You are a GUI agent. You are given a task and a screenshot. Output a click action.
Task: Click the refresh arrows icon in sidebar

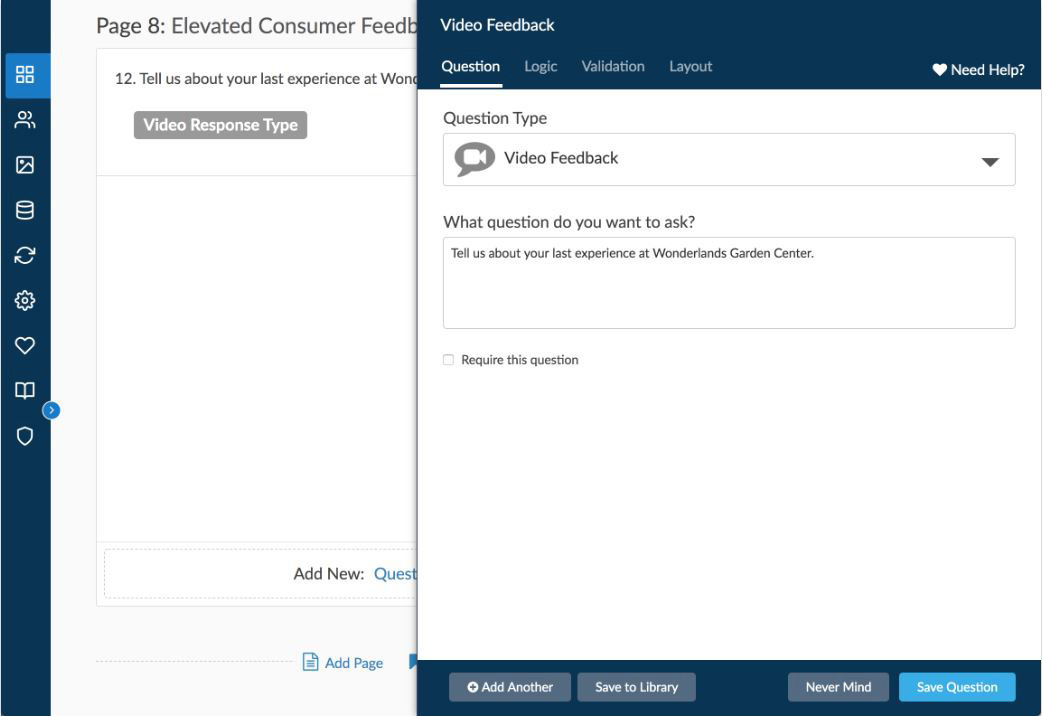pyautogui.click(x=25, y=255)
